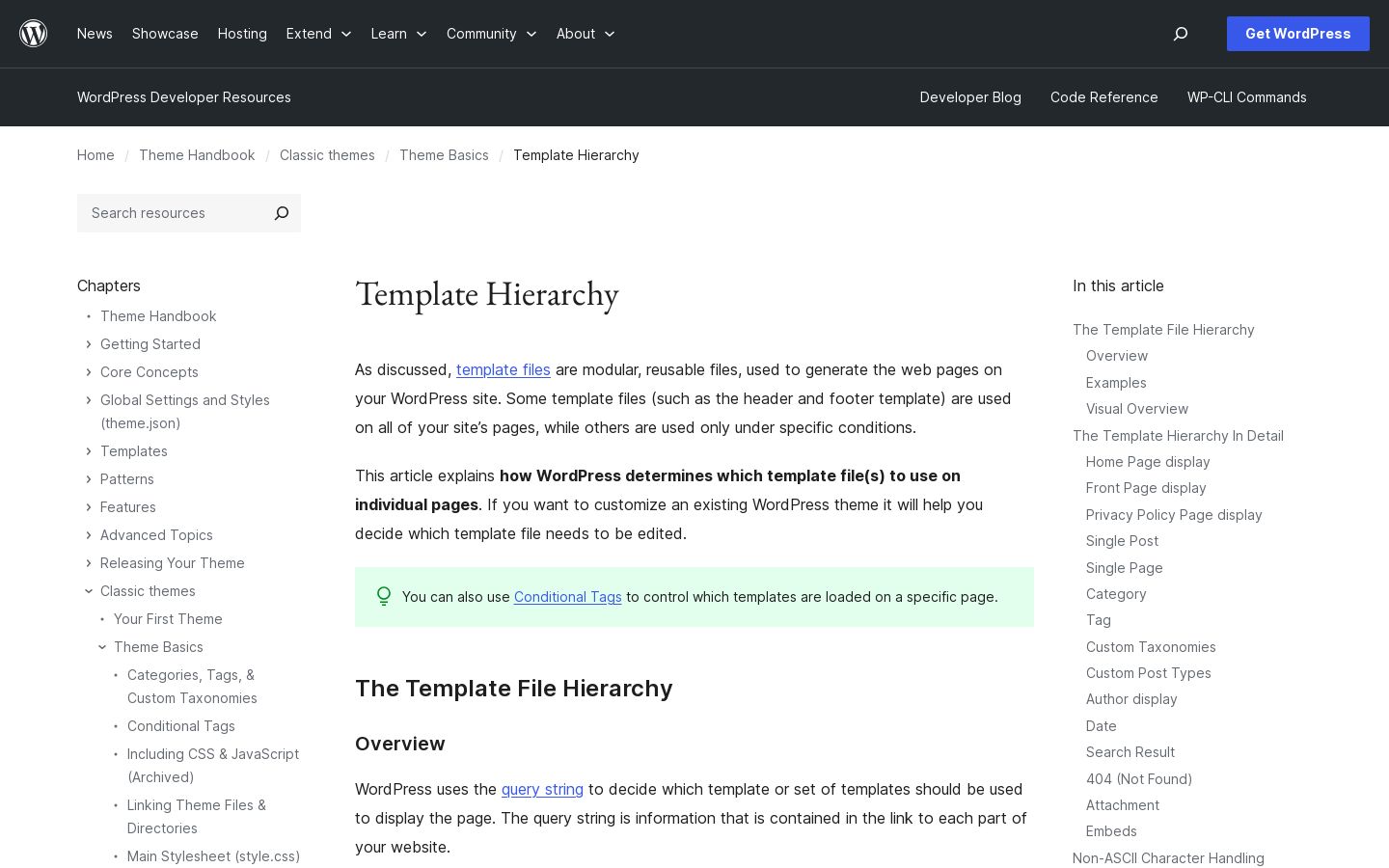Jump to Single Page section
Viewport: 1389px width, 868px height.
tap(1125, 568)
